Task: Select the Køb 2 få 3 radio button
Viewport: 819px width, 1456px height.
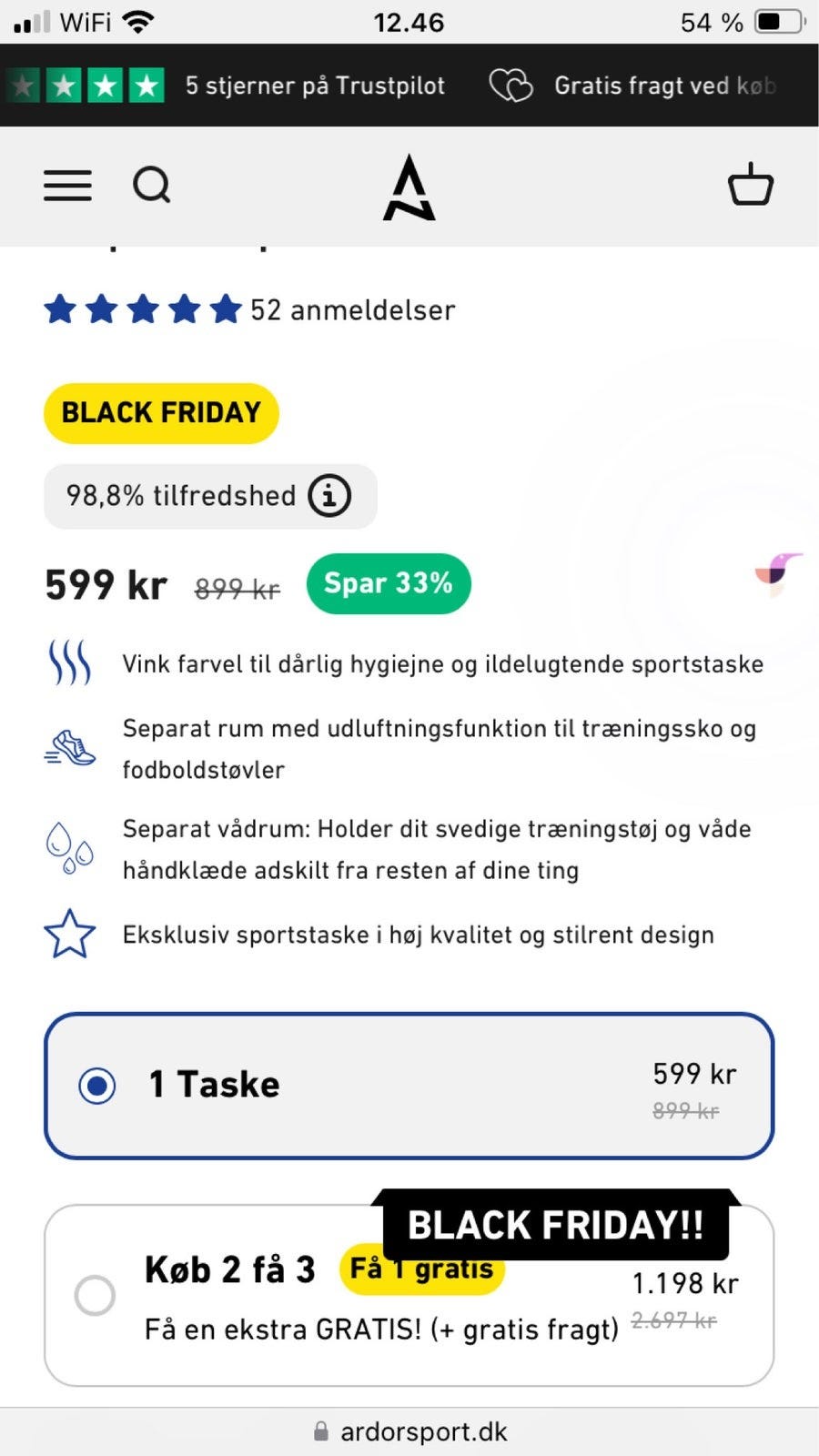Action: point(95,1295)
